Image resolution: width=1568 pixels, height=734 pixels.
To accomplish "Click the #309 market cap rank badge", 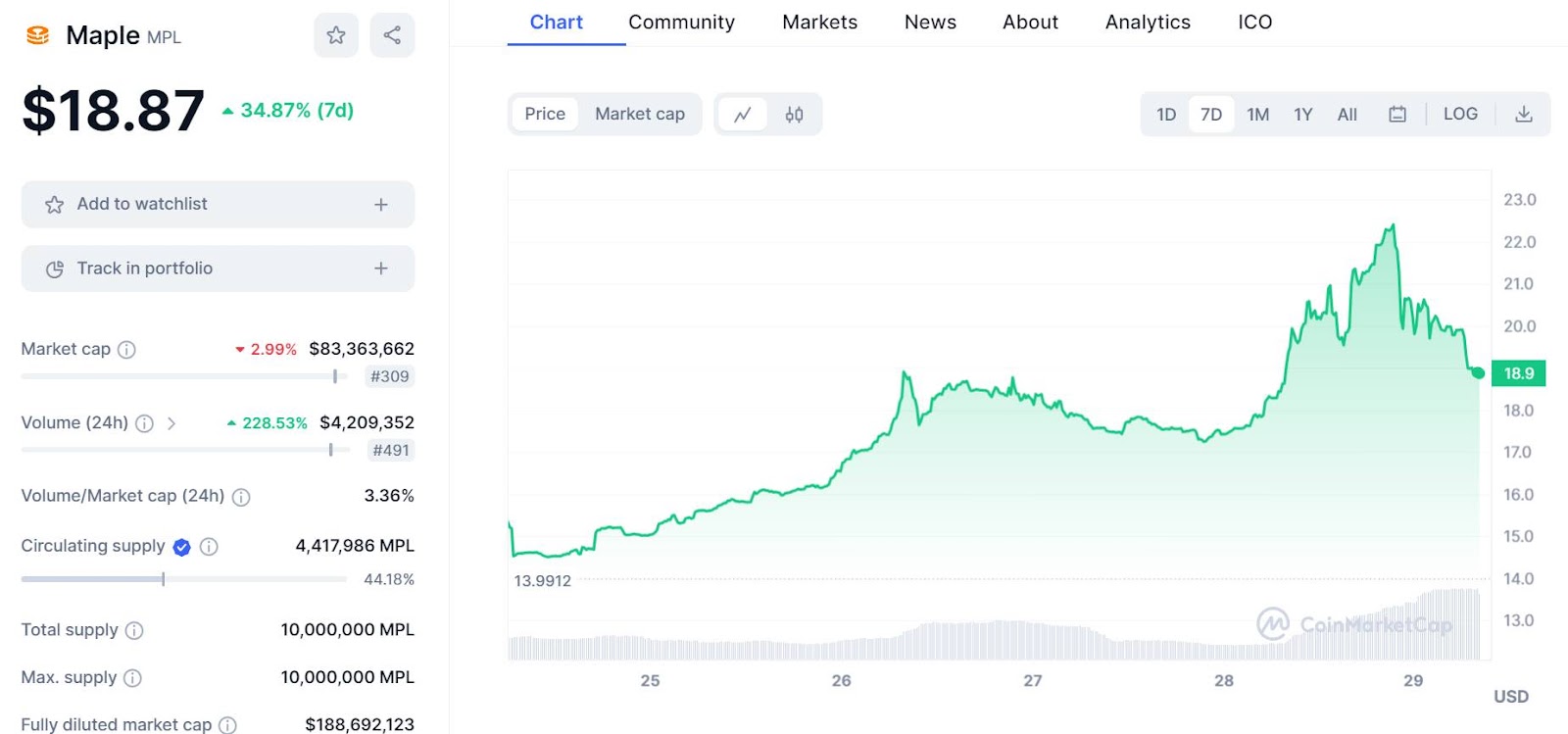I will click(x=389, y=376).
